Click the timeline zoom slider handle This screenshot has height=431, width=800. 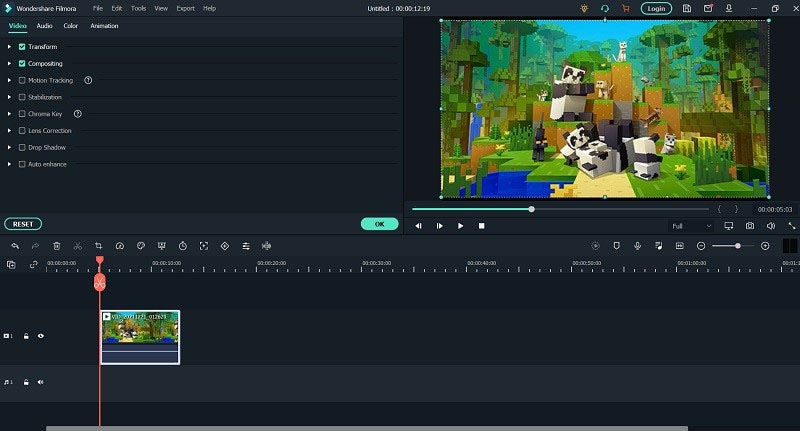pyautogui.click(x=738, y=246)
